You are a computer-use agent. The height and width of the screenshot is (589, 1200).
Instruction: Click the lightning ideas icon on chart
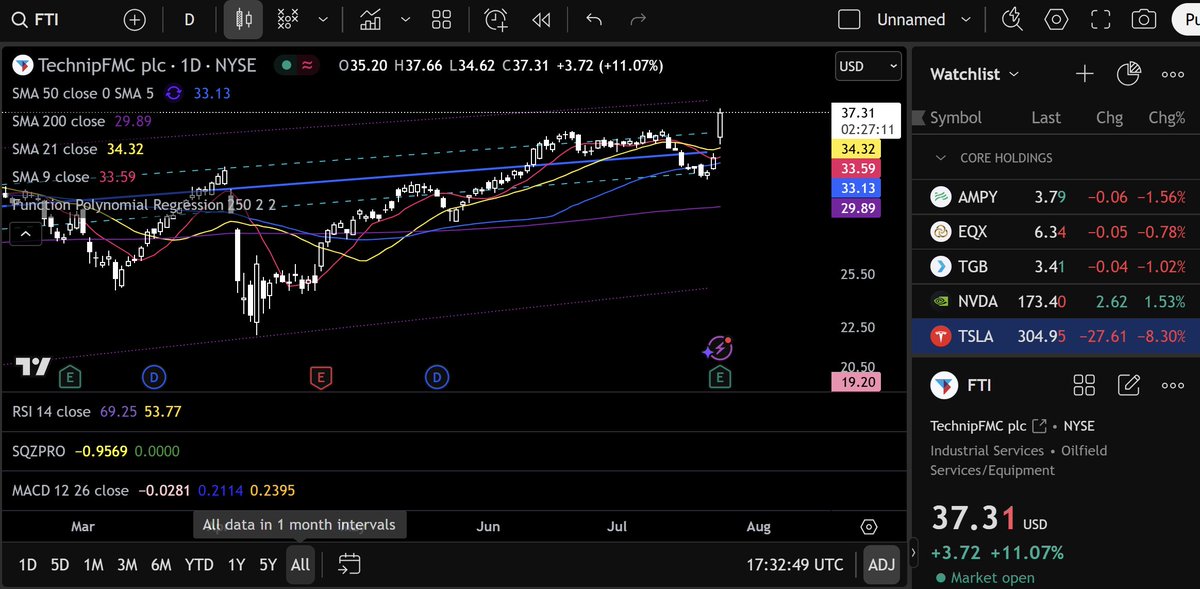pyautogui.click(x=719, y=349)
